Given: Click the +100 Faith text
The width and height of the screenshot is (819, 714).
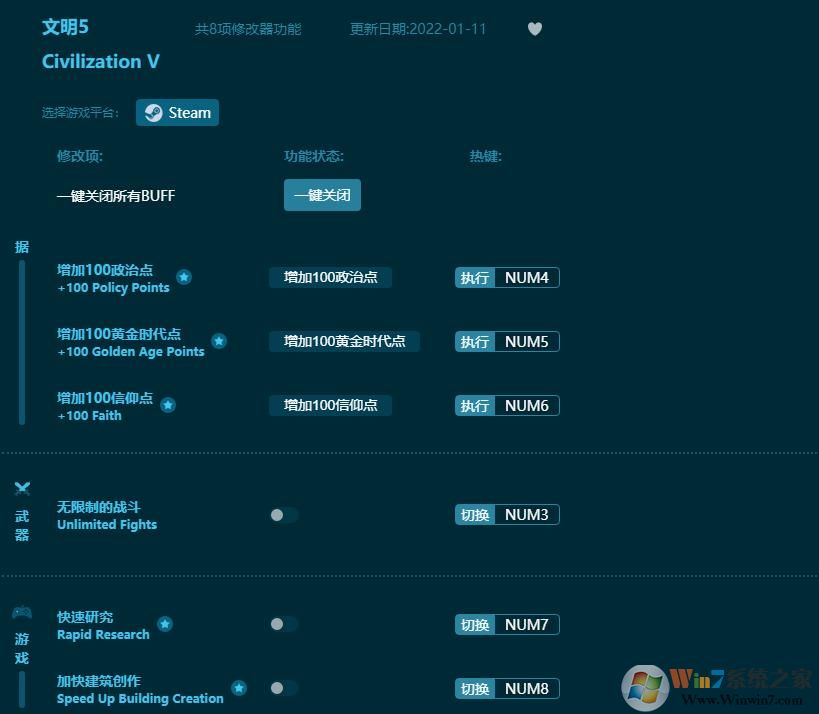Looking at the screenshot, I should 89,416.
